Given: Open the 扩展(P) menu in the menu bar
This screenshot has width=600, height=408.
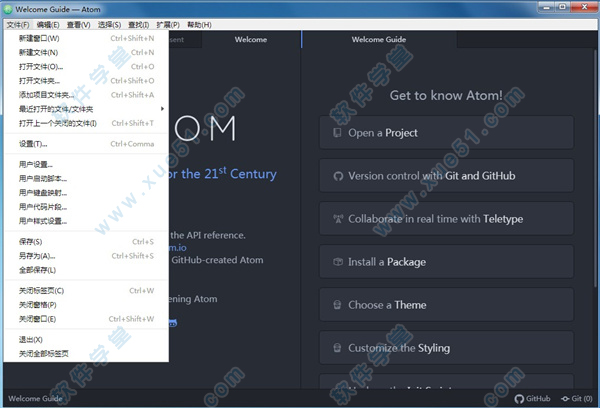Looking at the screenshot, I should click(168, 25).
